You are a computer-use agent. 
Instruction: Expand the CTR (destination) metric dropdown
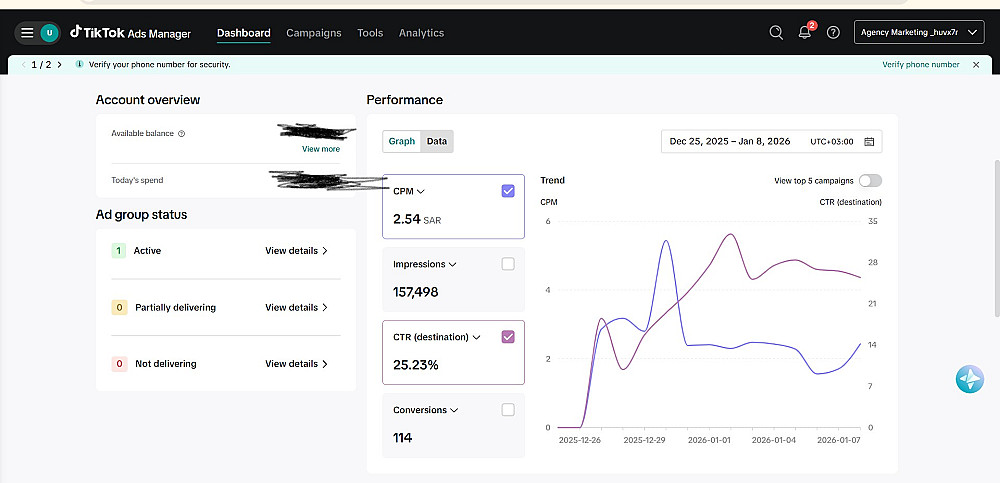(475, 337)
